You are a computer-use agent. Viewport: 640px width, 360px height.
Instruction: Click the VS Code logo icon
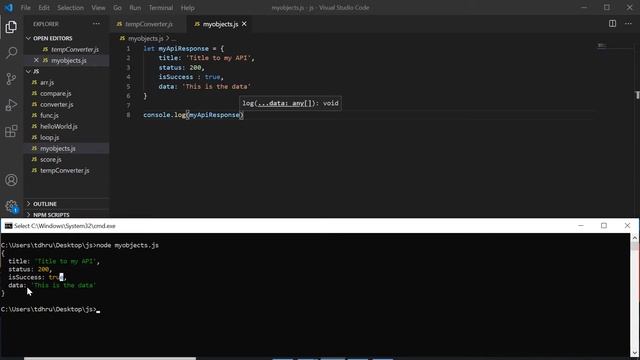tap(9, 7)
